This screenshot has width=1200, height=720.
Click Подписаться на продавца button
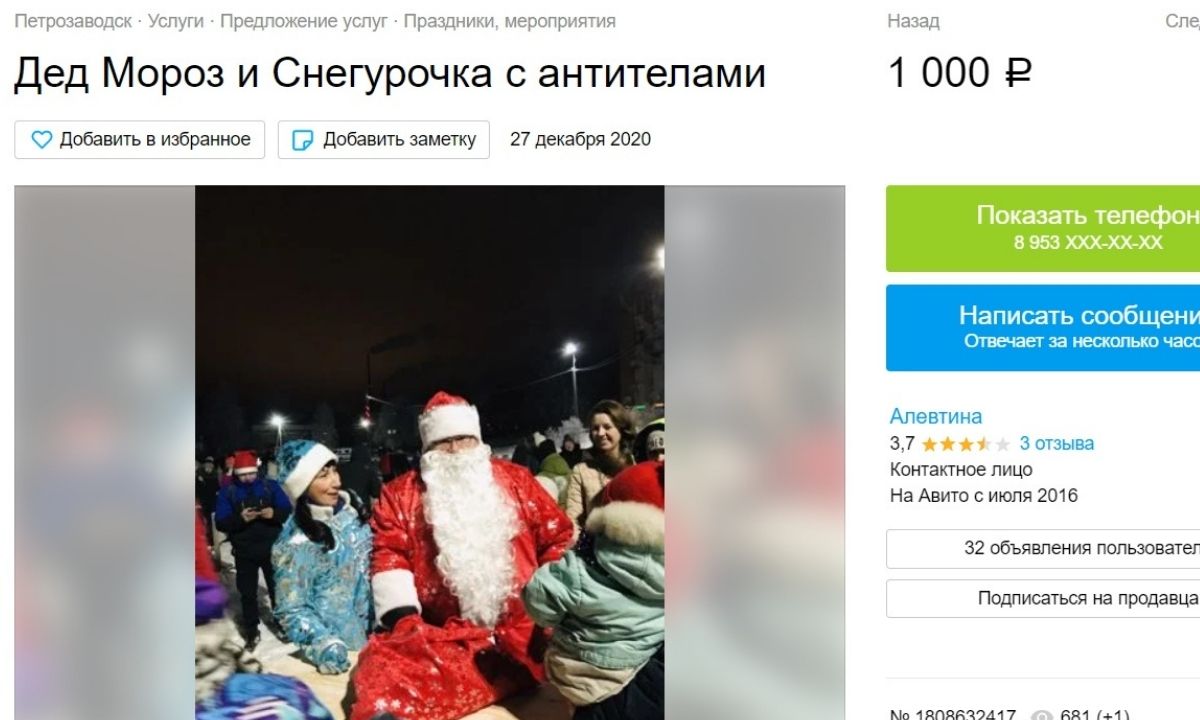coord(1043,598)
